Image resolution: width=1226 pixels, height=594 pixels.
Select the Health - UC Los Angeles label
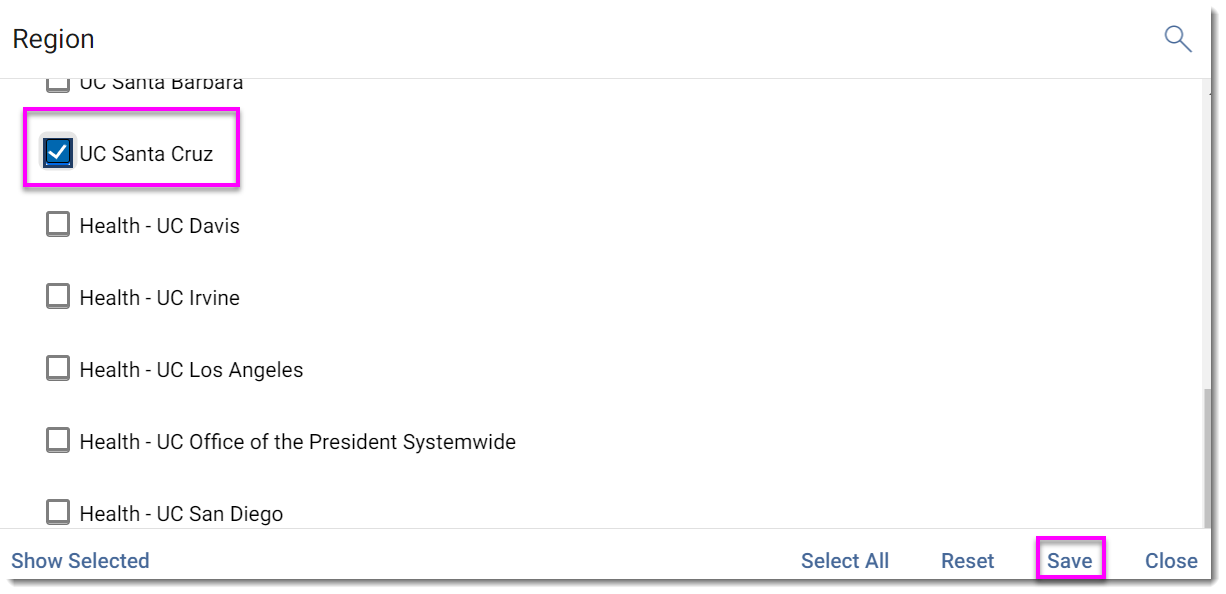pos(191,370)
